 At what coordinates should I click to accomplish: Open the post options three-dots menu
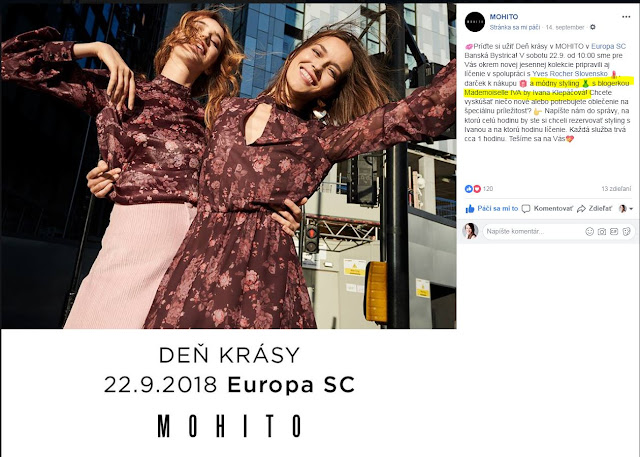[x=626, y=17]
